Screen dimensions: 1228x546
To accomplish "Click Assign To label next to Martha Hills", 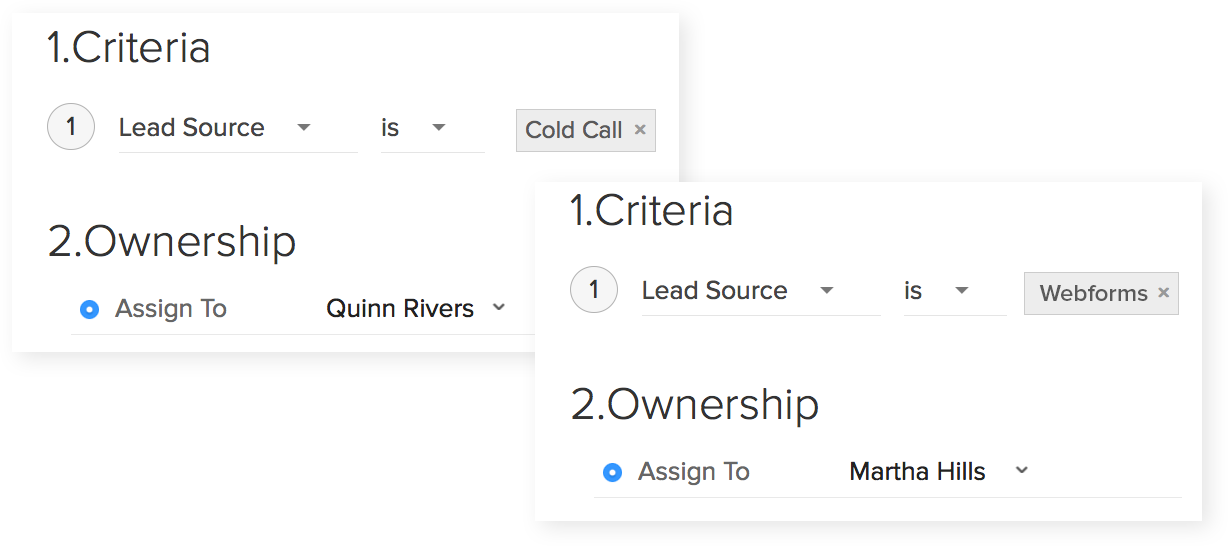I will tap(694, 472).
